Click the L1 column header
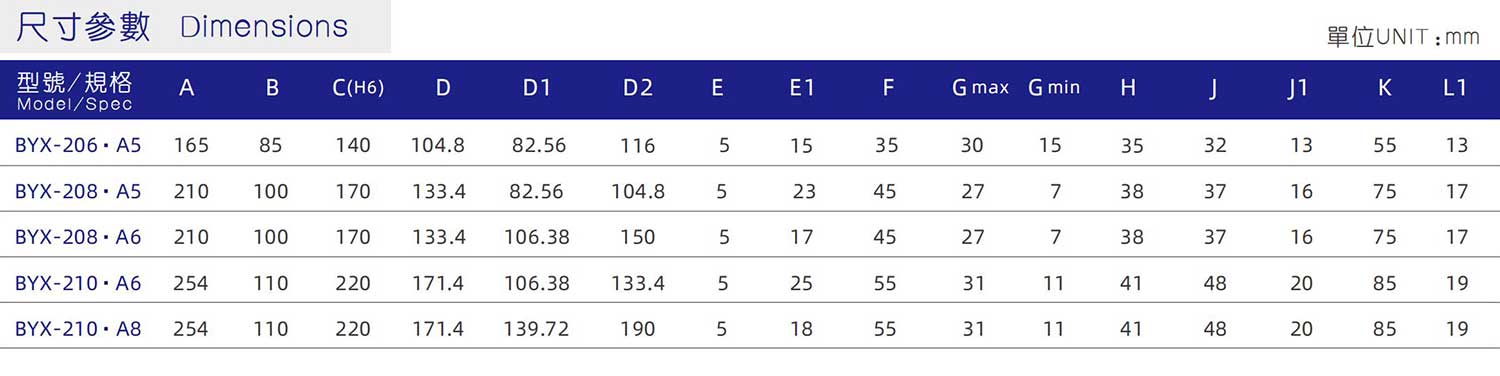 1455,88
